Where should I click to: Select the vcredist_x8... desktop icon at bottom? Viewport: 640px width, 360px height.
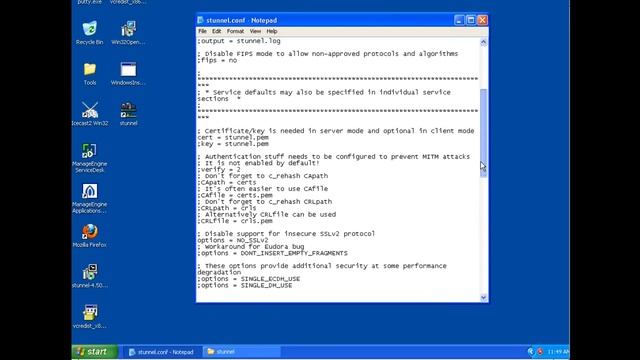coord(90,316)
